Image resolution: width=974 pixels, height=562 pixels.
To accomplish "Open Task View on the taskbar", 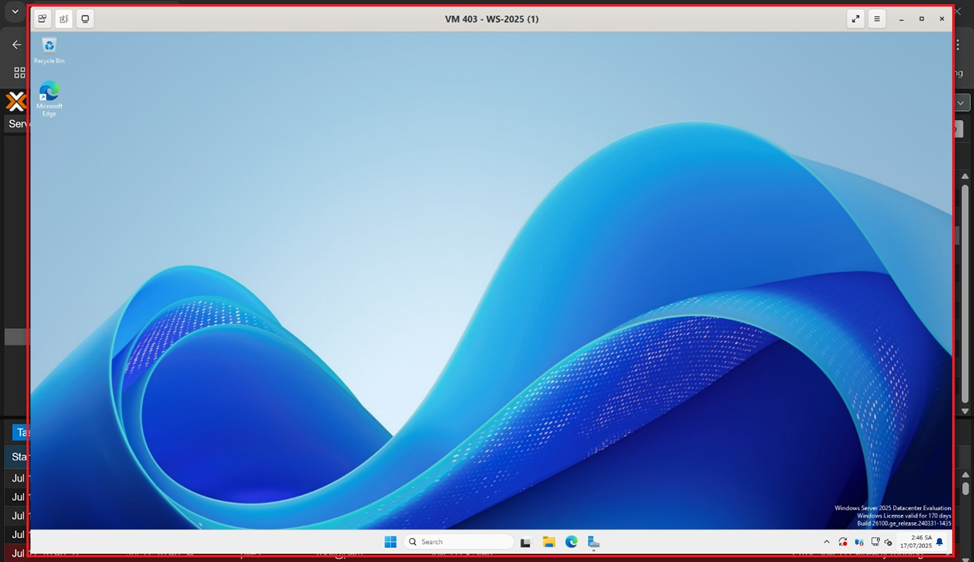I will tap(526, 542).
